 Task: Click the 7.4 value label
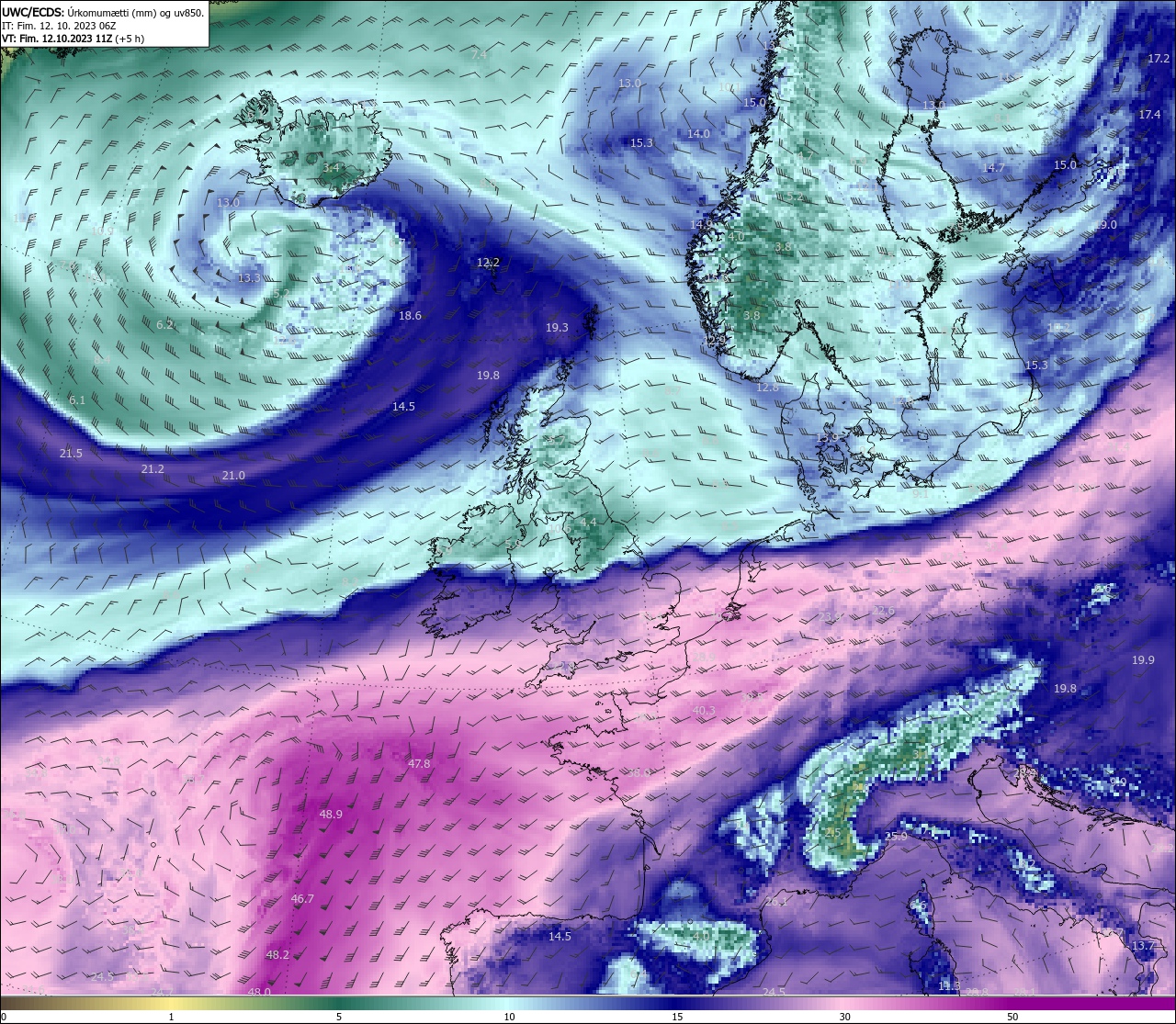(x=479, y=55)
